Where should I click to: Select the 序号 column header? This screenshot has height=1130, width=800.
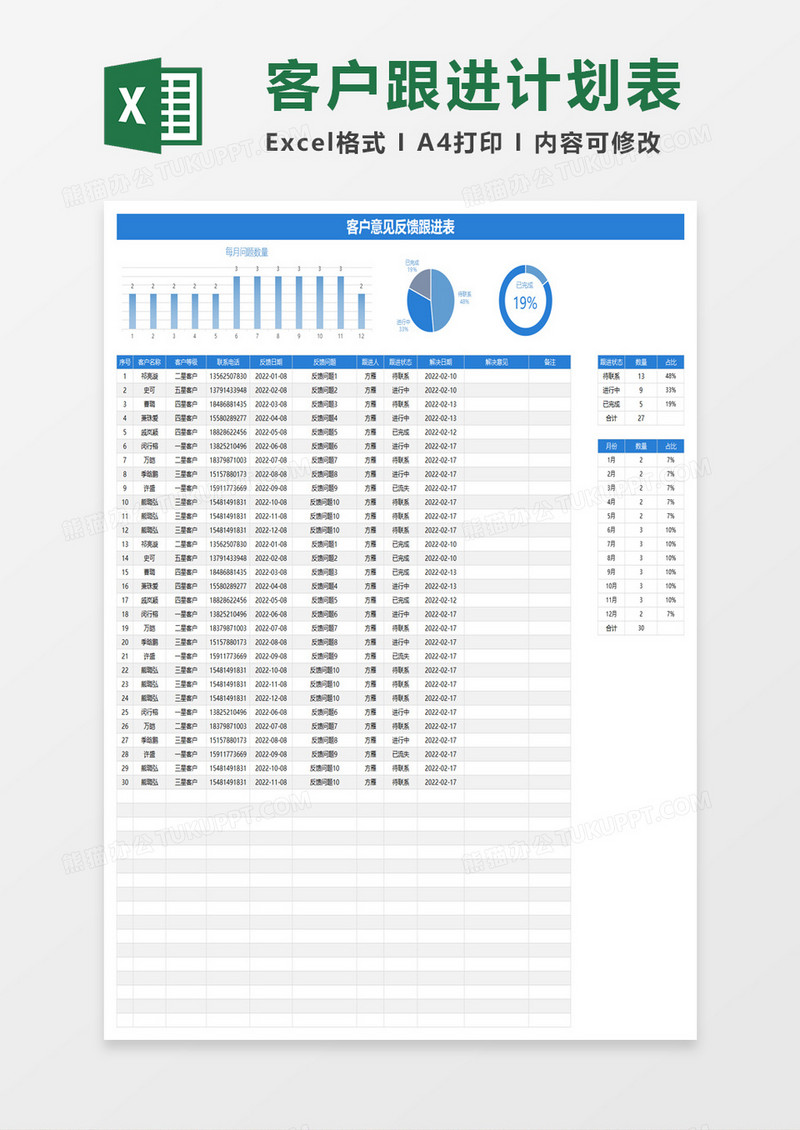[125, 362]
